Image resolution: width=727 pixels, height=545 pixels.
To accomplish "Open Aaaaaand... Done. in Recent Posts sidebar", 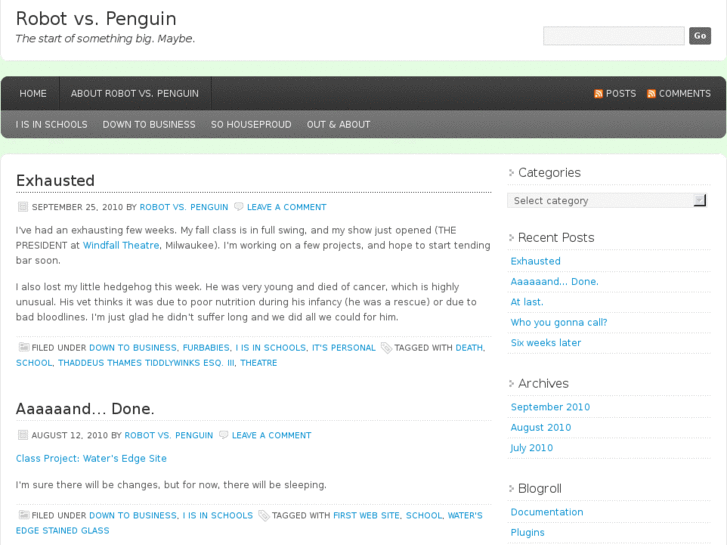I will coord(555,282).
